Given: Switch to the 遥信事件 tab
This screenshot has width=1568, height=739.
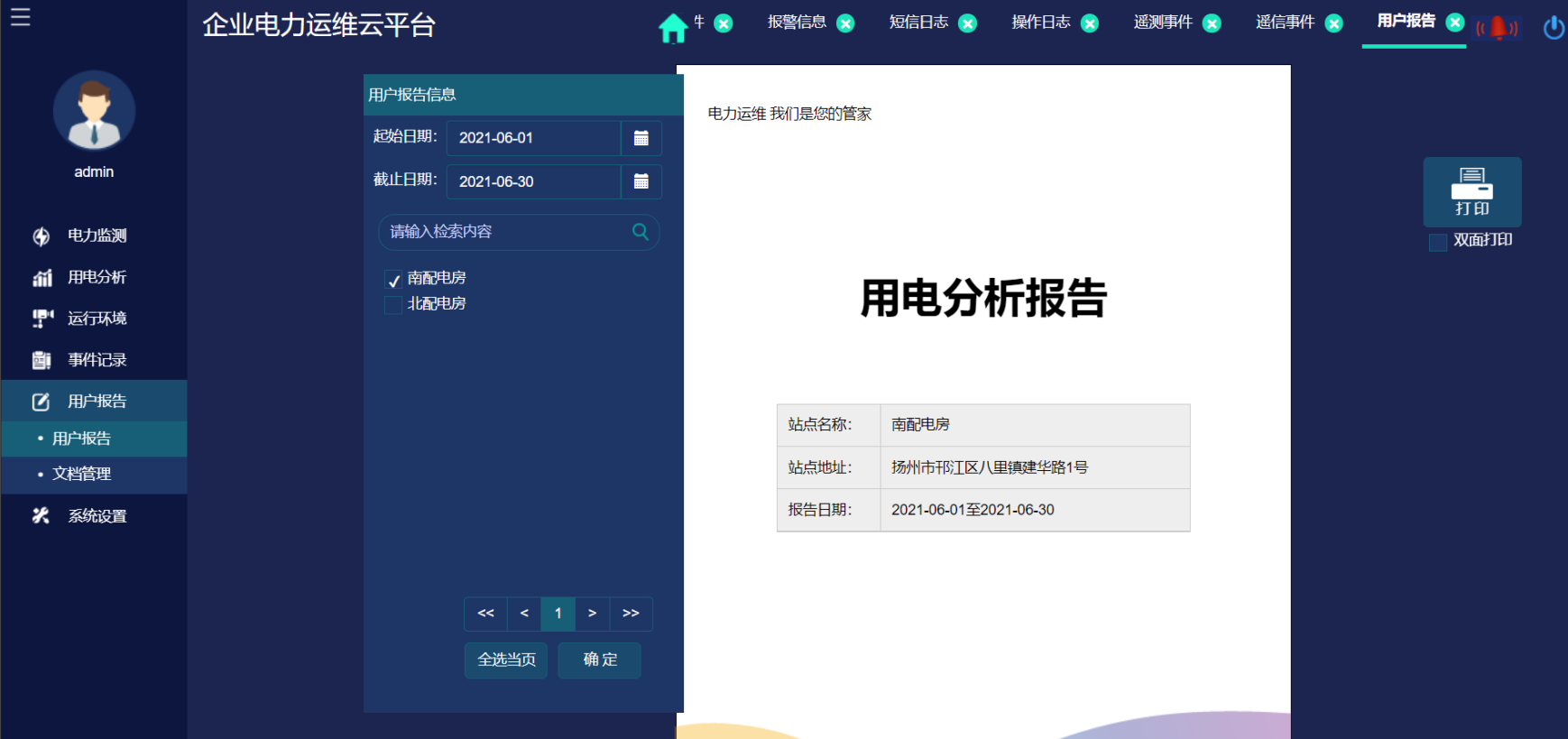Looking at the screenshot, I should tap(1286, 23).
